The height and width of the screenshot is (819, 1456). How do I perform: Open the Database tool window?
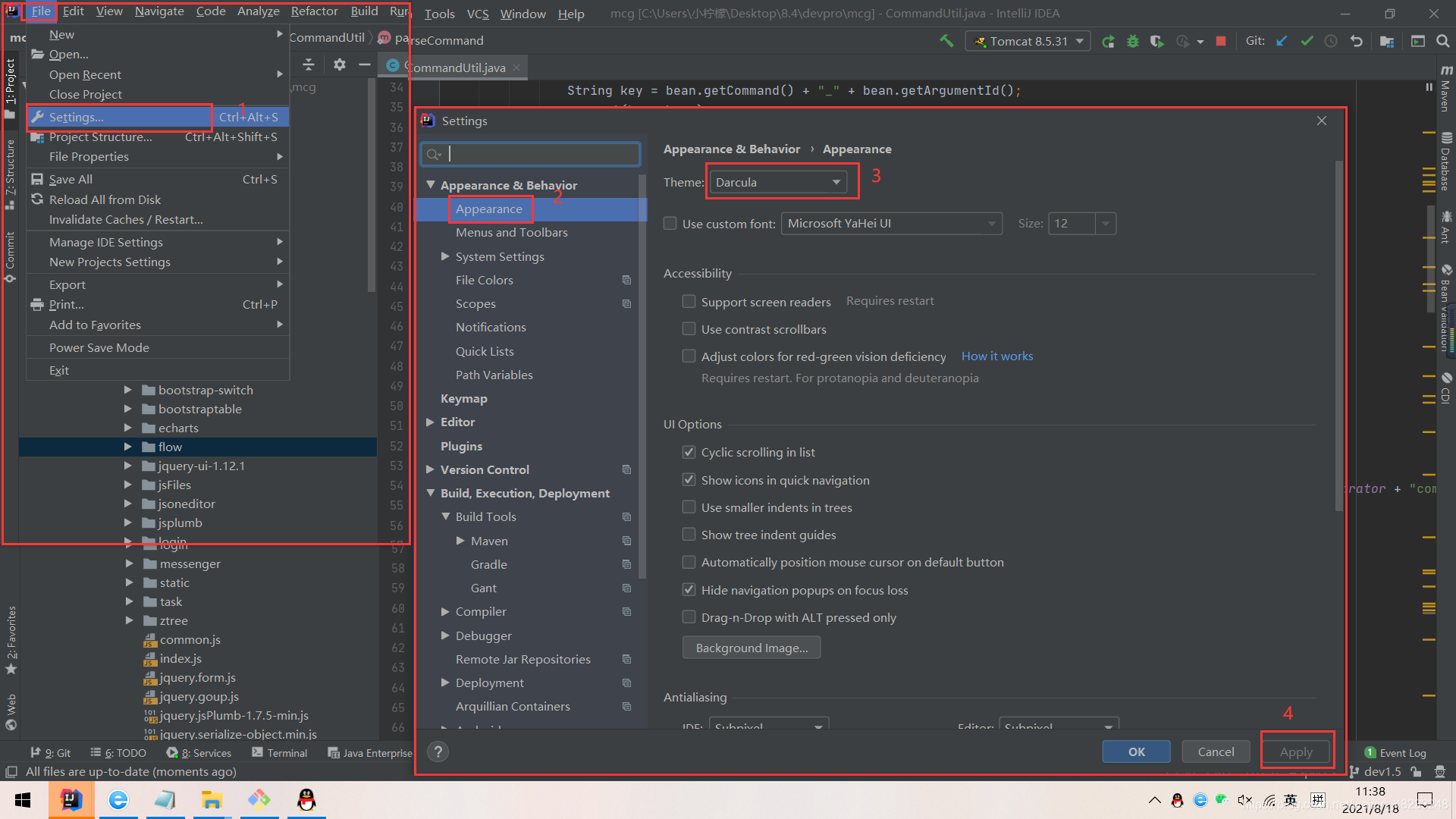click(1445, 162)
